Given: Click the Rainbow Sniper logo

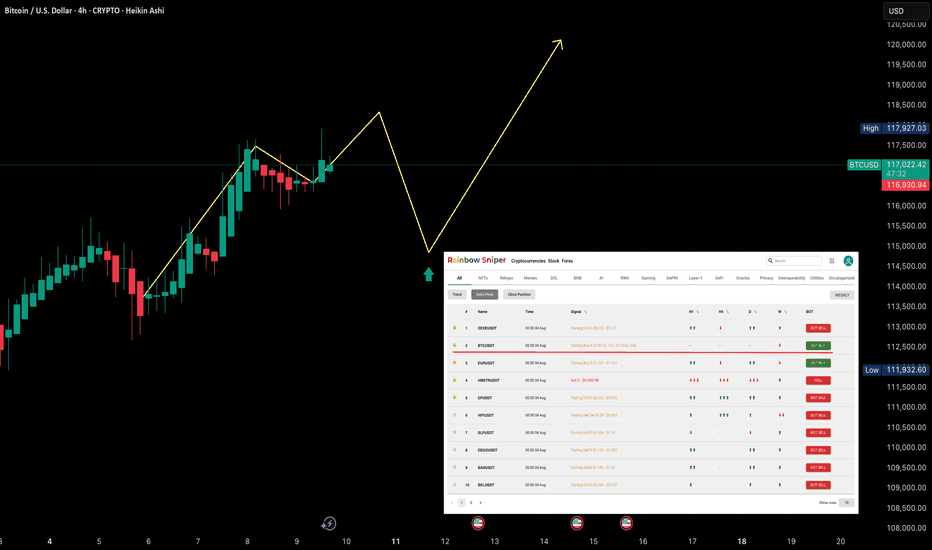Looking at the screenshot, I should (x=477, y=260).
